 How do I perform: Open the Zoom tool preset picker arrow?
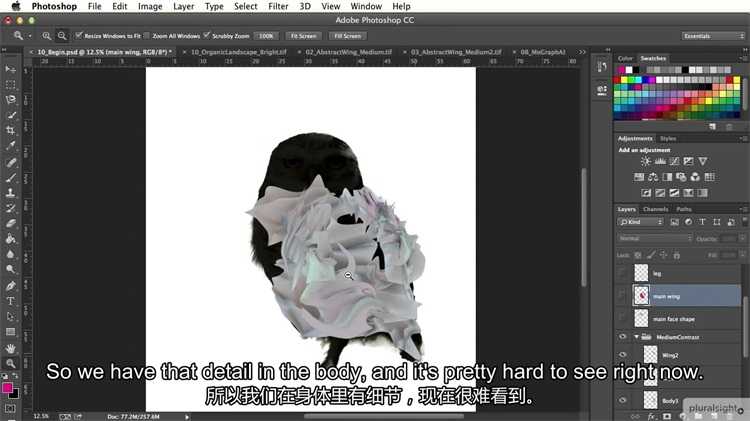tap(30, 36)
